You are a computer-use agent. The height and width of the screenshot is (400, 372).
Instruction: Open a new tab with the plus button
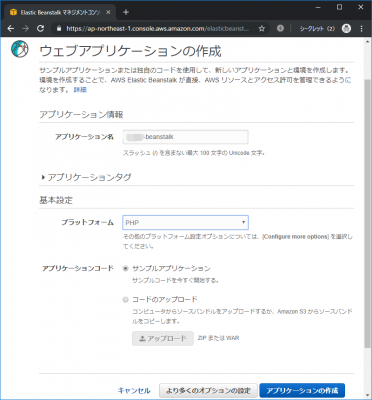(126, 12)
